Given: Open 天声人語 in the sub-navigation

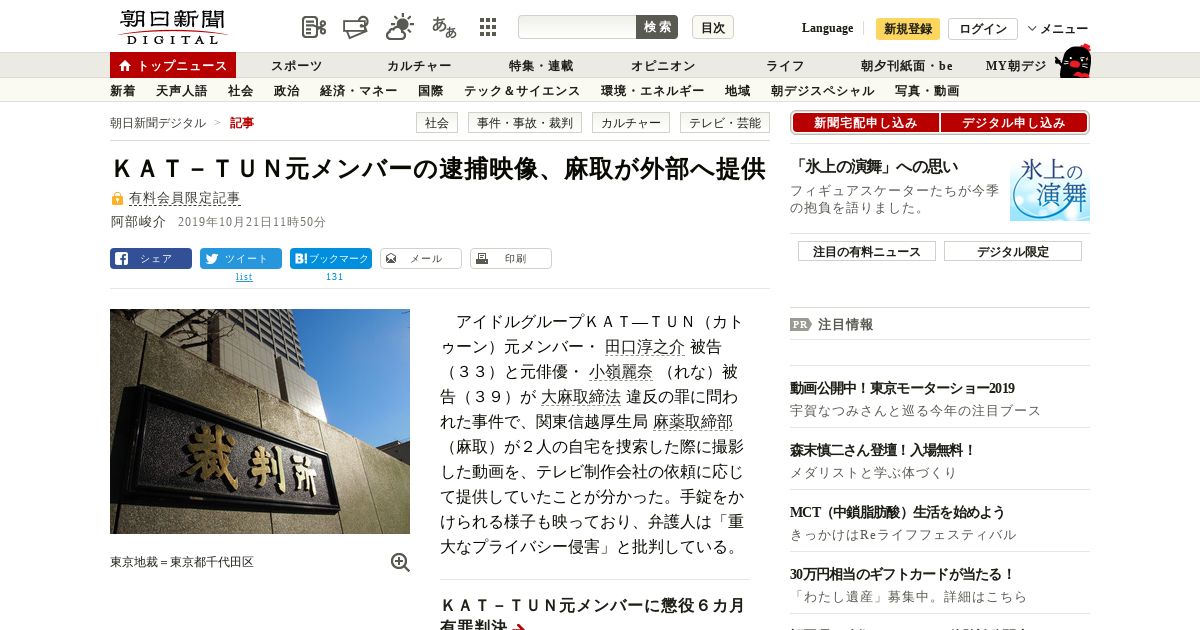Looking at the screenshot, I should click(x=181, y=91).
